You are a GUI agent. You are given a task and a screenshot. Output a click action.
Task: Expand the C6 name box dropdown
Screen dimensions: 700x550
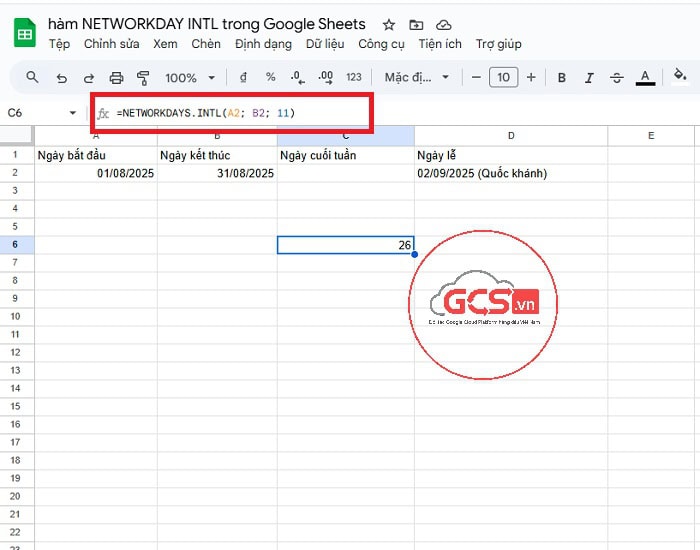coord(73,113)
